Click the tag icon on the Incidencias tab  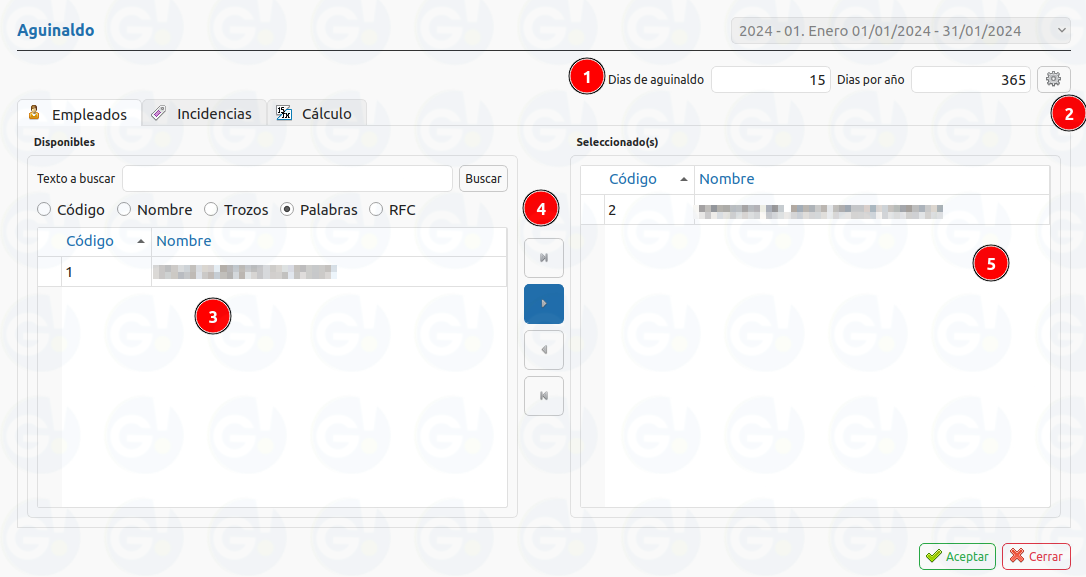coord(158,113)
